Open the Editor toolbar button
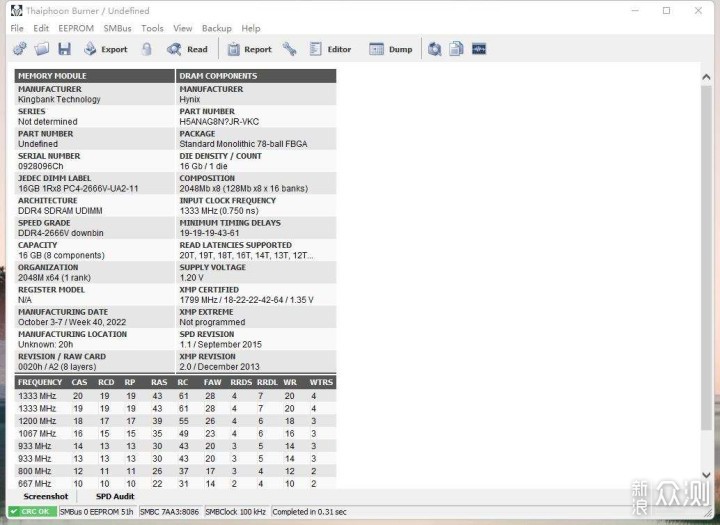 pos(330,49)
